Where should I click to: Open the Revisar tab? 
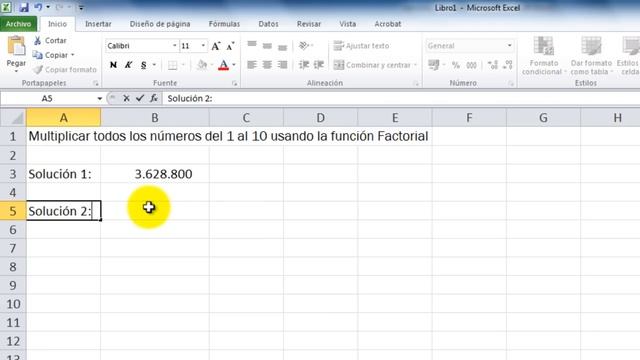coord(309,24)
